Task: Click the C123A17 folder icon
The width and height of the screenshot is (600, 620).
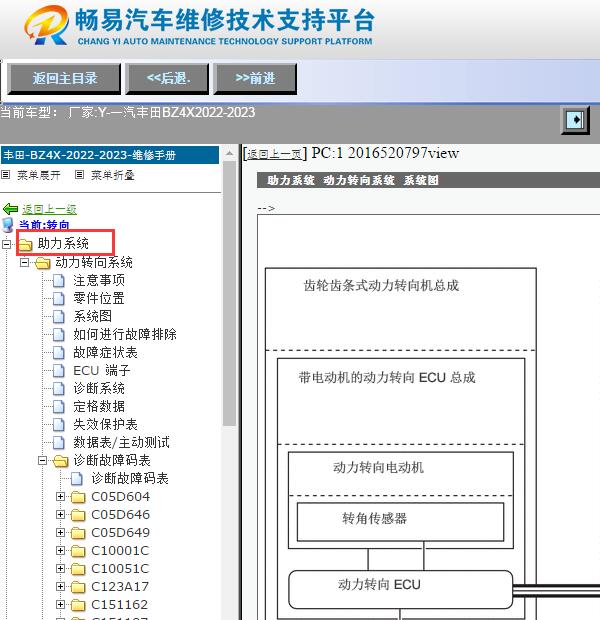Action: tap(78, 587)
